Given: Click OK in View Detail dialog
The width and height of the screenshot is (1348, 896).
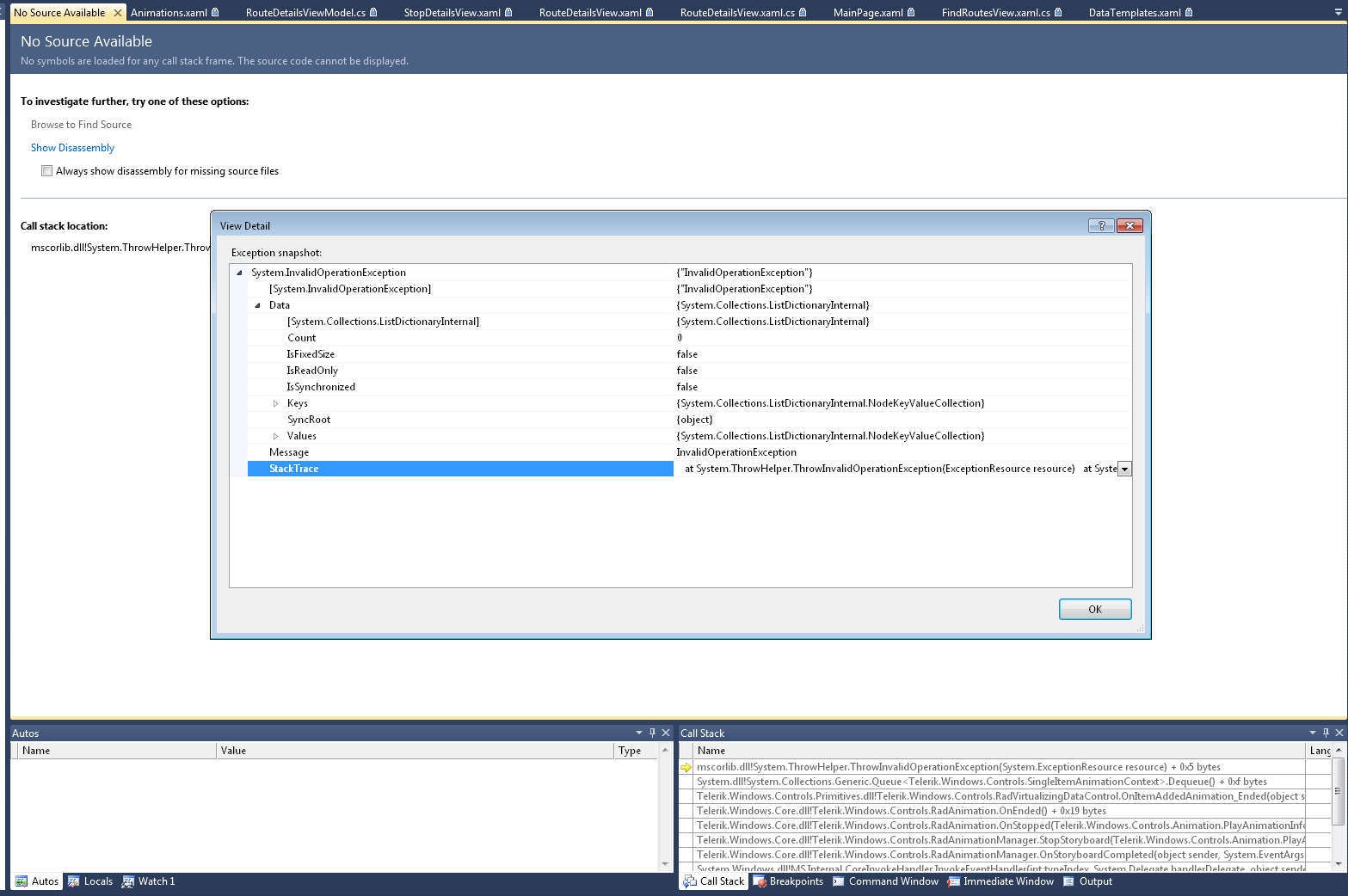Looking at the screenshot, I should (x=1094, y=609).
